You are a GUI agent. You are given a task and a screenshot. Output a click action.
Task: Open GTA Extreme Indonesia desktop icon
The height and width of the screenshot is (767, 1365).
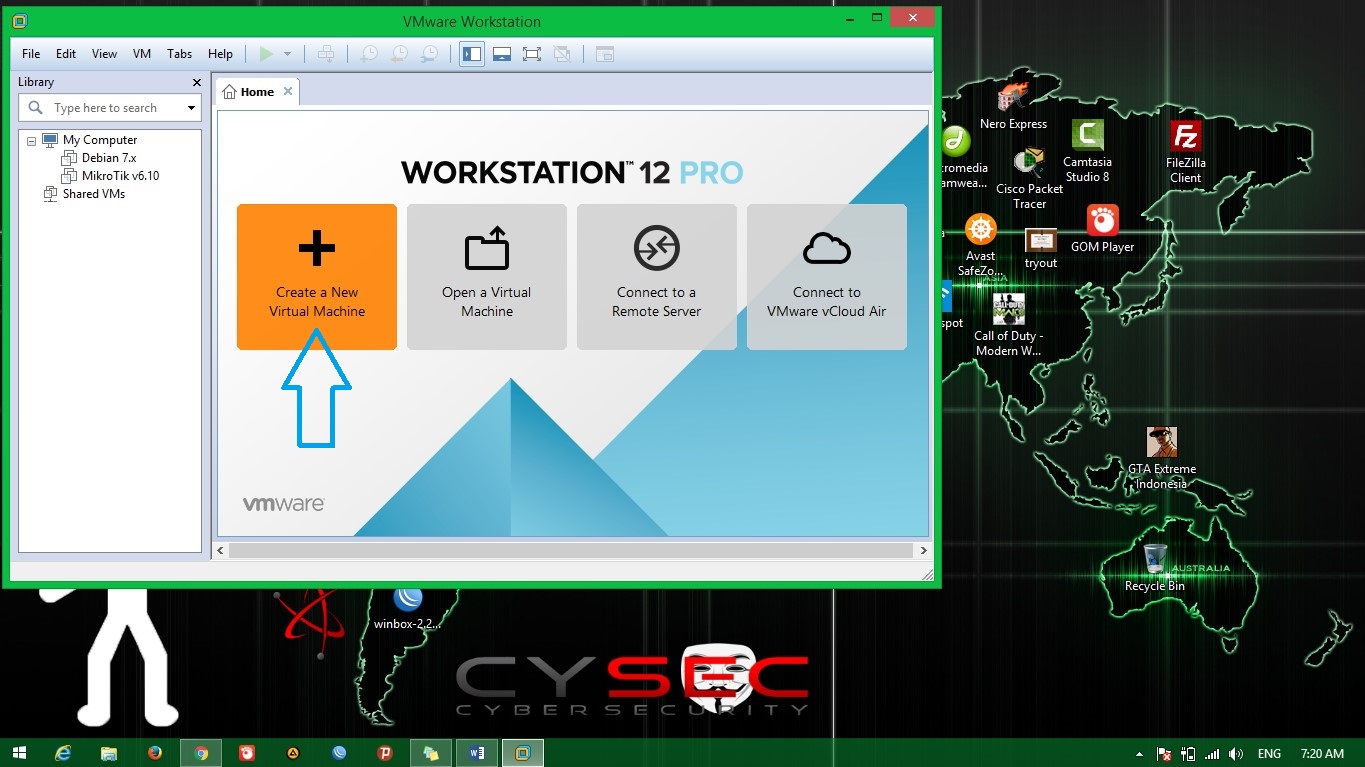1161,458
